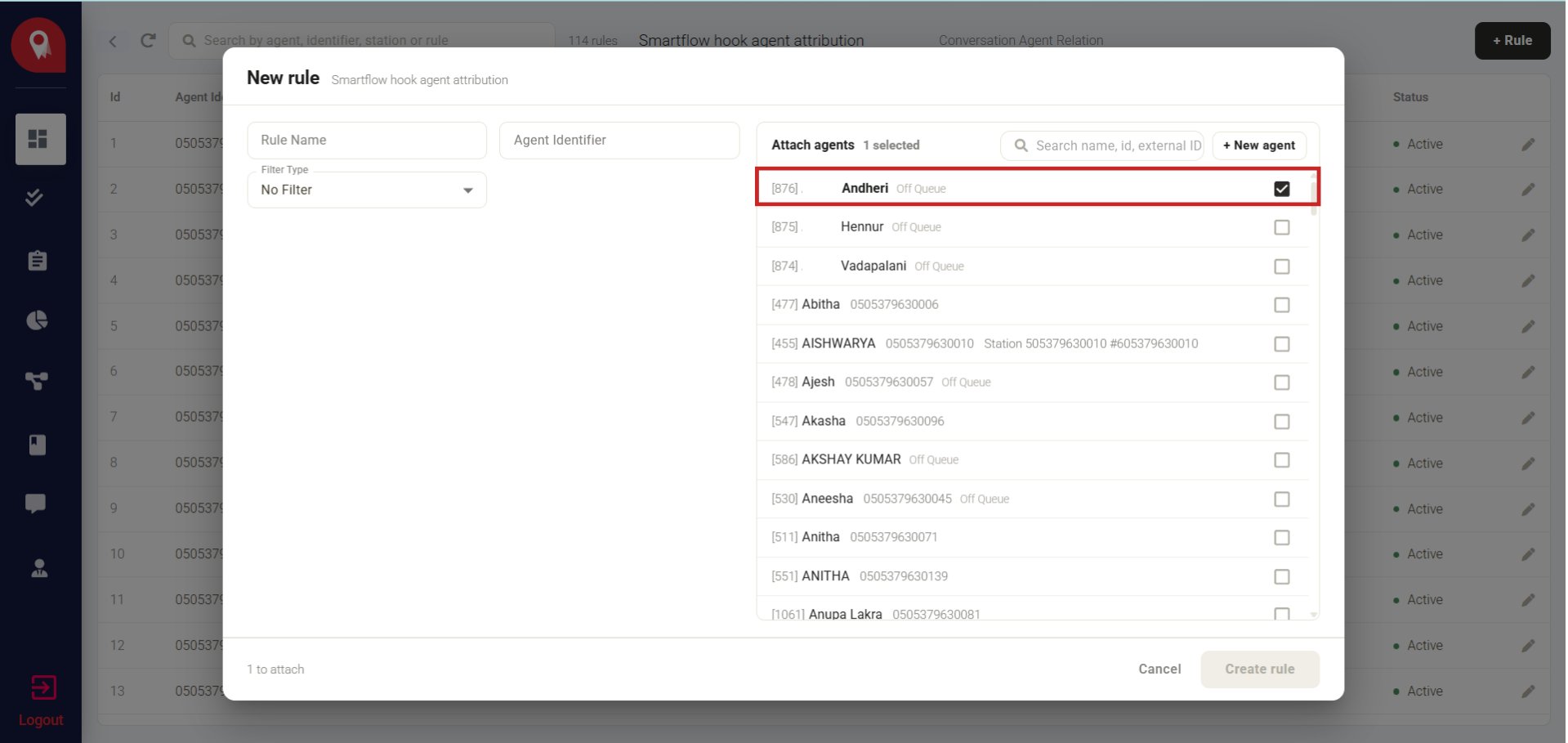
Task: Focus the top rules search bar
Action: (x=362, y=40)
